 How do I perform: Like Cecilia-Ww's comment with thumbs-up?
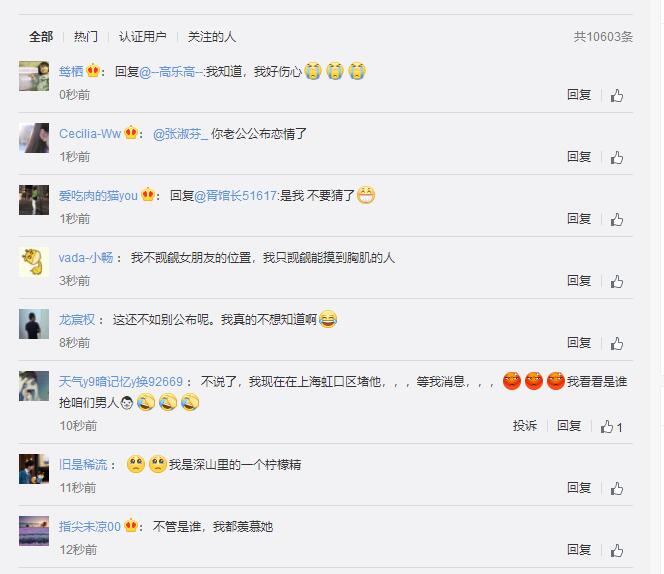coord(617,158)
